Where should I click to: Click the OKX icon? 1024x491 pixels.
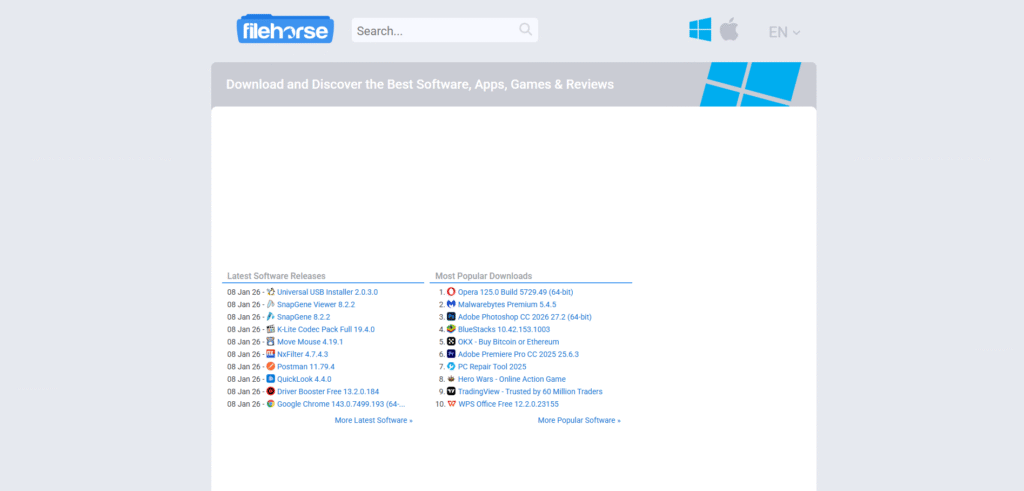point(451,341)
